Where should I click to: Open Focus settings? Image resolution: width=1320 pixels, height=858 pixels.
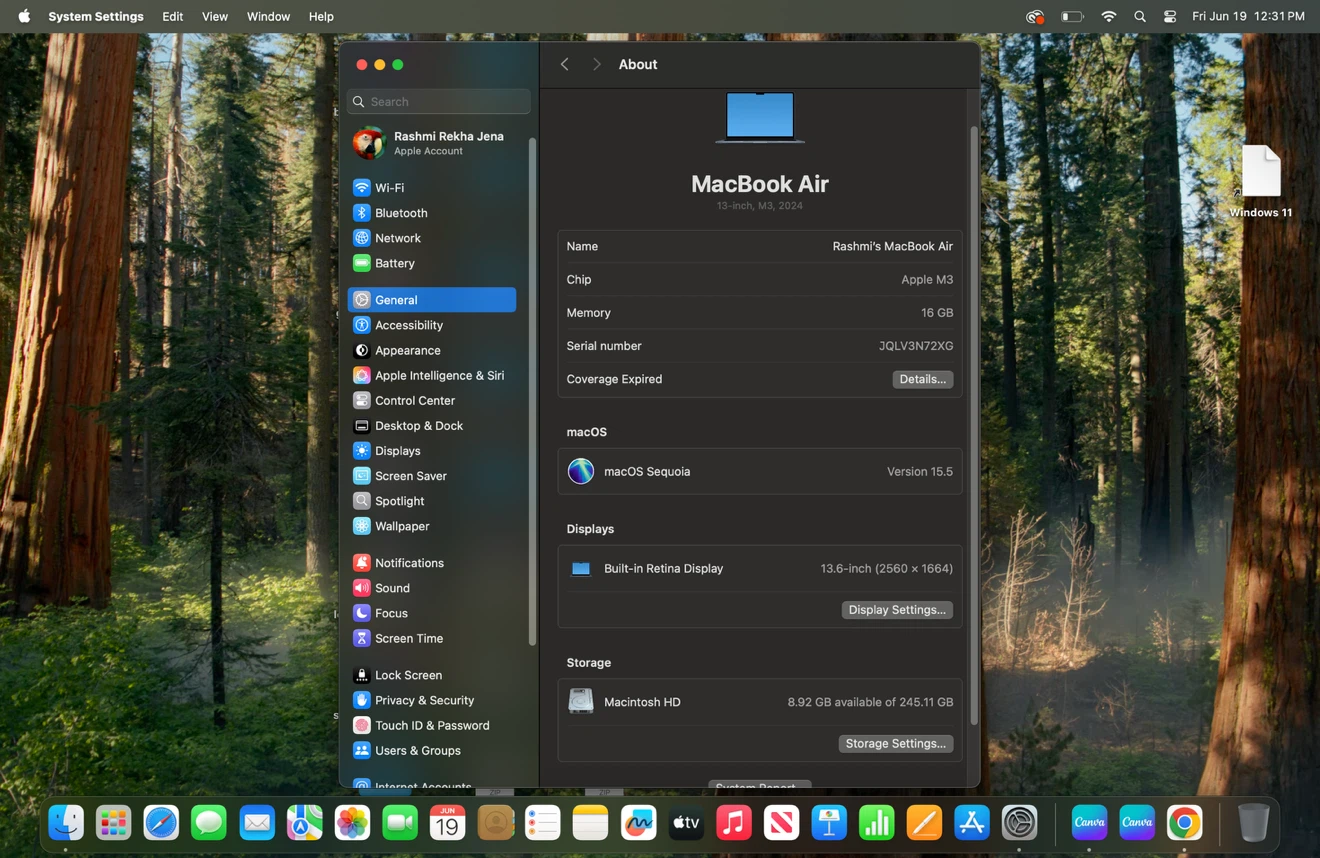click(432, 613)
